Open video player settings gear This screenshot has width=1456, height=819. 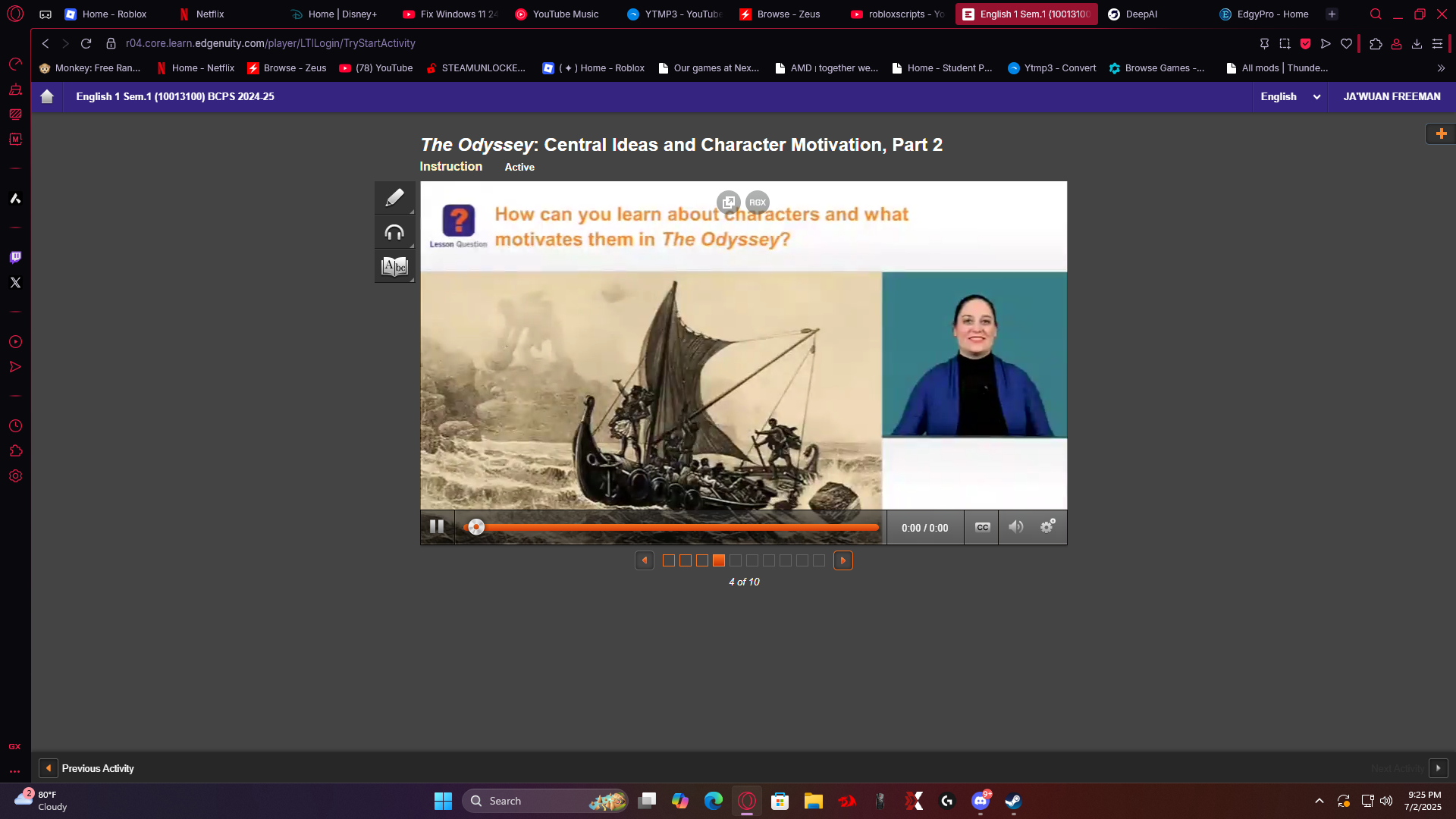tap(1048, 526)
